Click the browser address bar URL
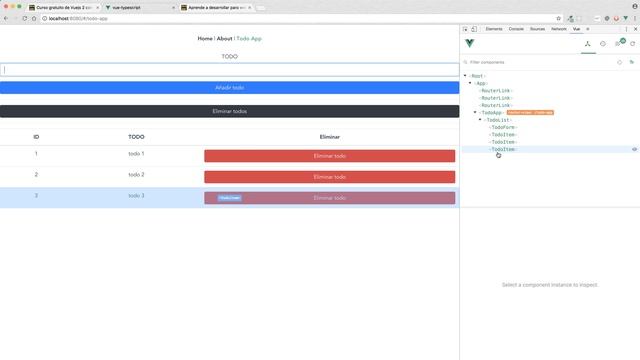The width and height of the screenshot is (640, 360). click(78, 18)
